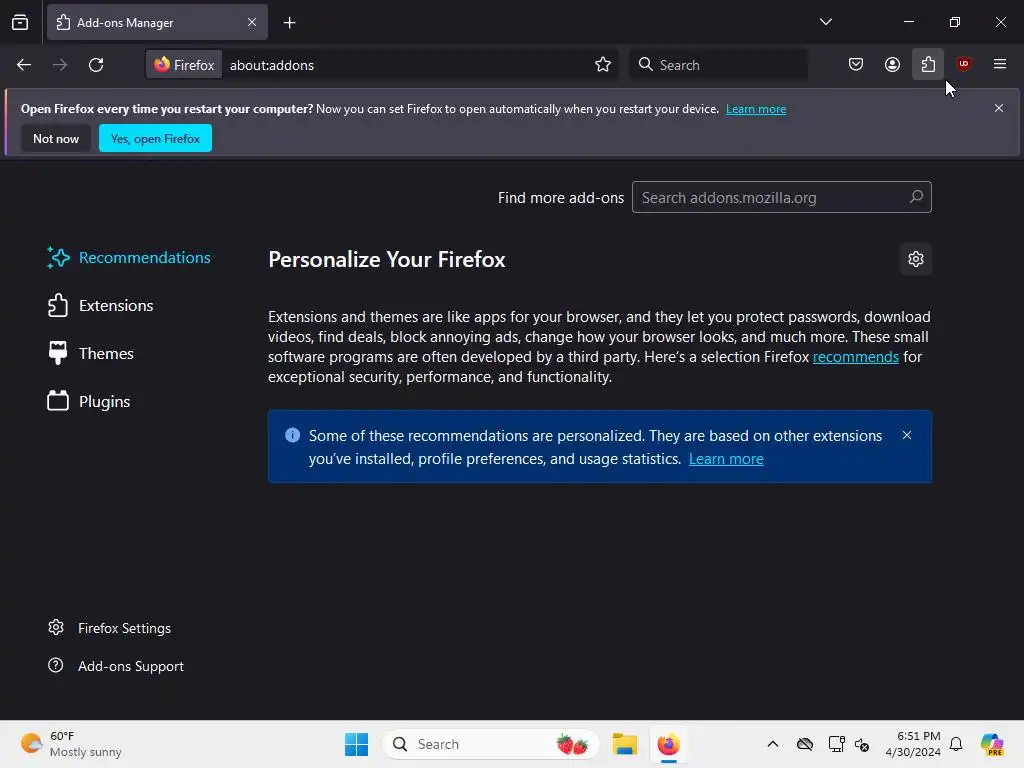
Task: Select Recommendations in the sidebar
Action: click(129, 258)
